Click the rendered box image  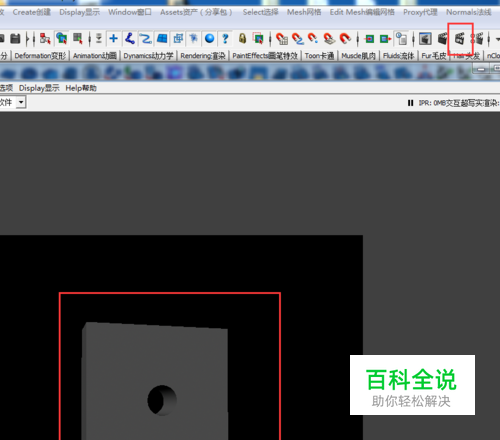coord(155,381)
